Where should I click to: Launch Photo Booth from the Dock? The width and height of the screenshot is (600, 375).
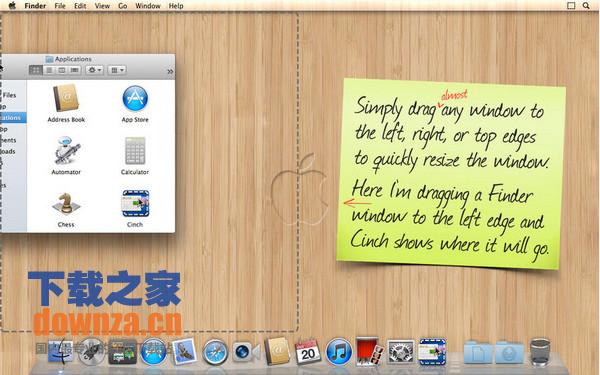tap(369, 351)
